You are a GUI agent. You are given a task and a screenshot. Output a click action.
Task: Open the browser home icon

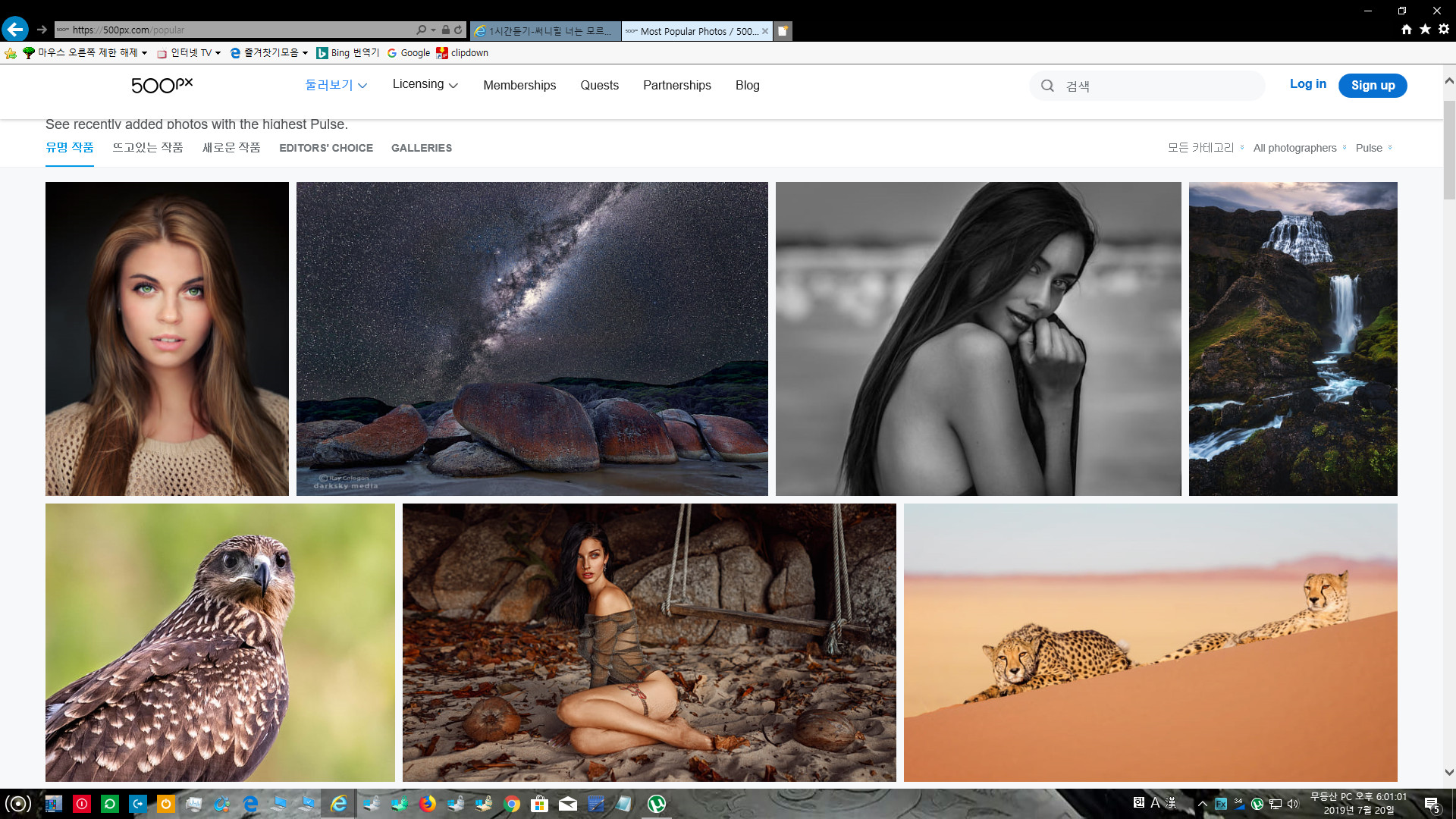tap(1407, 29)
